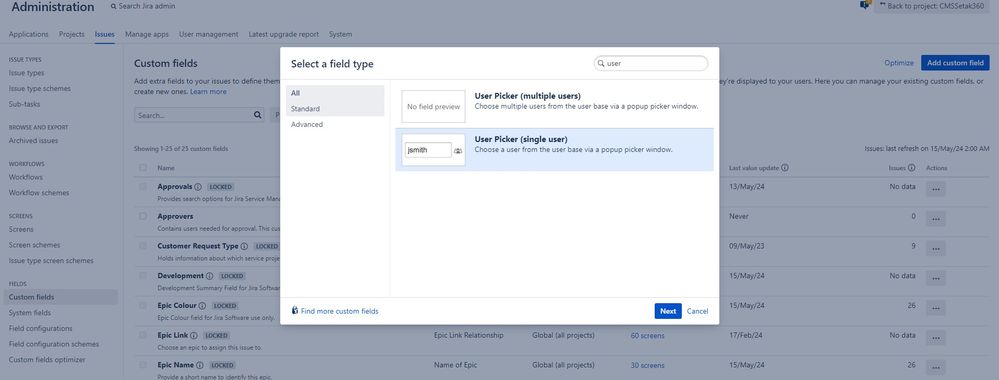This screenshot has width=999, height=380.
Task: Click the info icon next to Approvals
Action: pyautogui.click(x=198, y=187)
